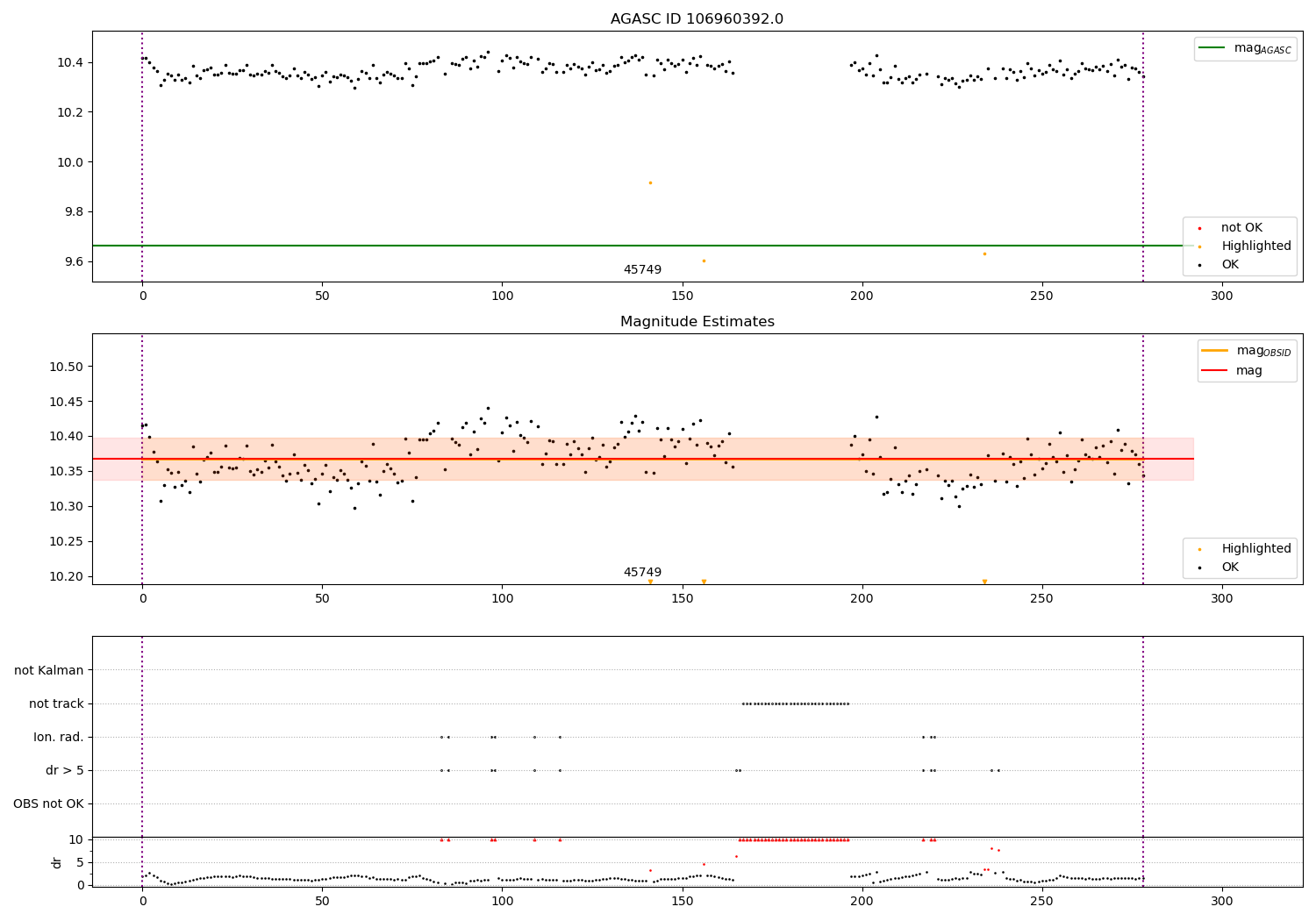Click y-axis tick '10.30' in middle plot

coord(67,507)
